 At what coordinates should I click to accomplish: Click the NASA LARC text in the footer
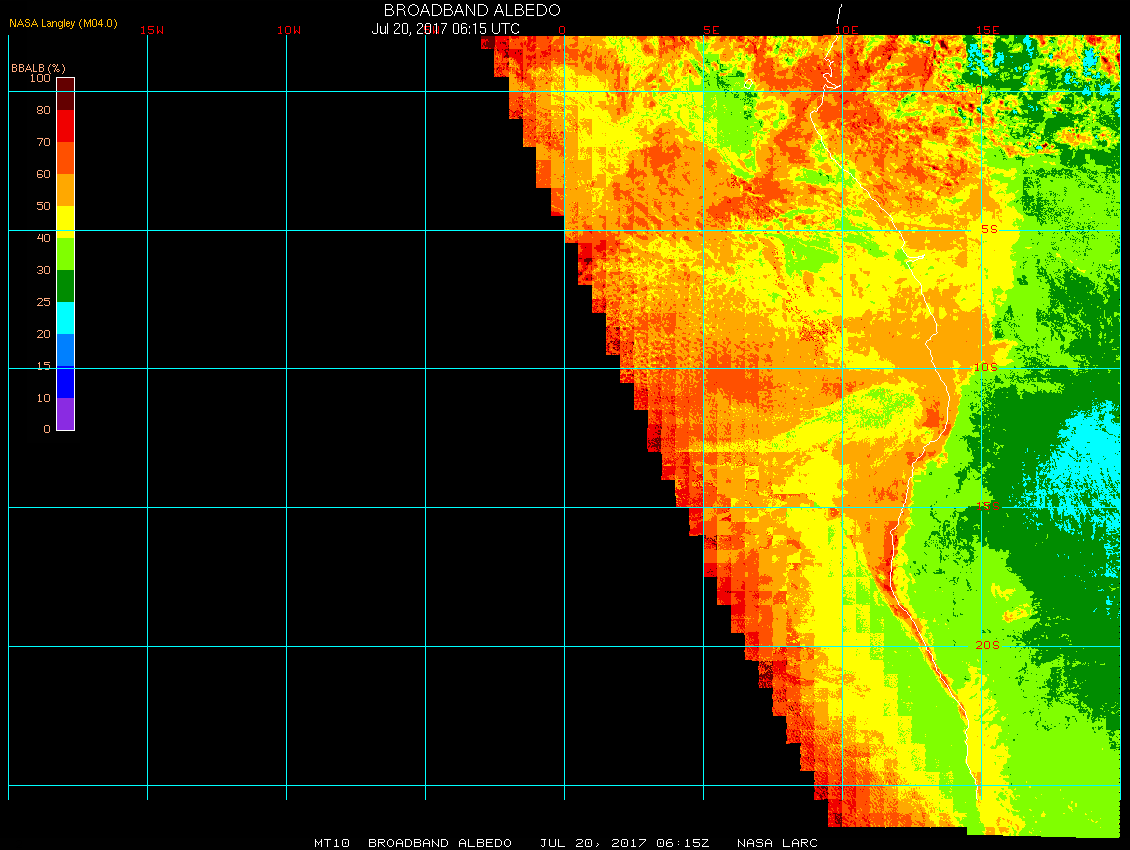(x=777, y=843)
